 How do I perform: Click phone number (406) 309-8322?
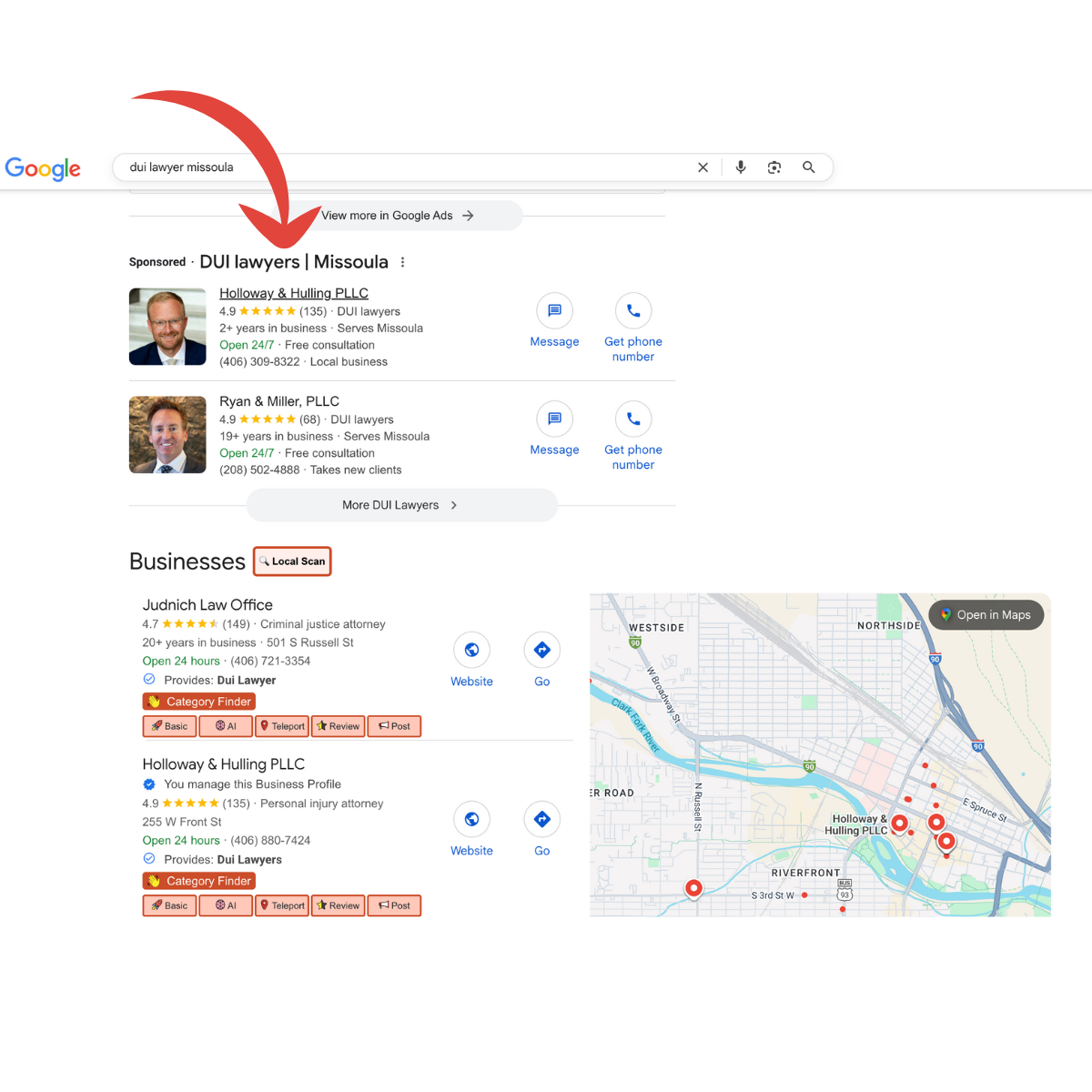(x=259, y=362)
